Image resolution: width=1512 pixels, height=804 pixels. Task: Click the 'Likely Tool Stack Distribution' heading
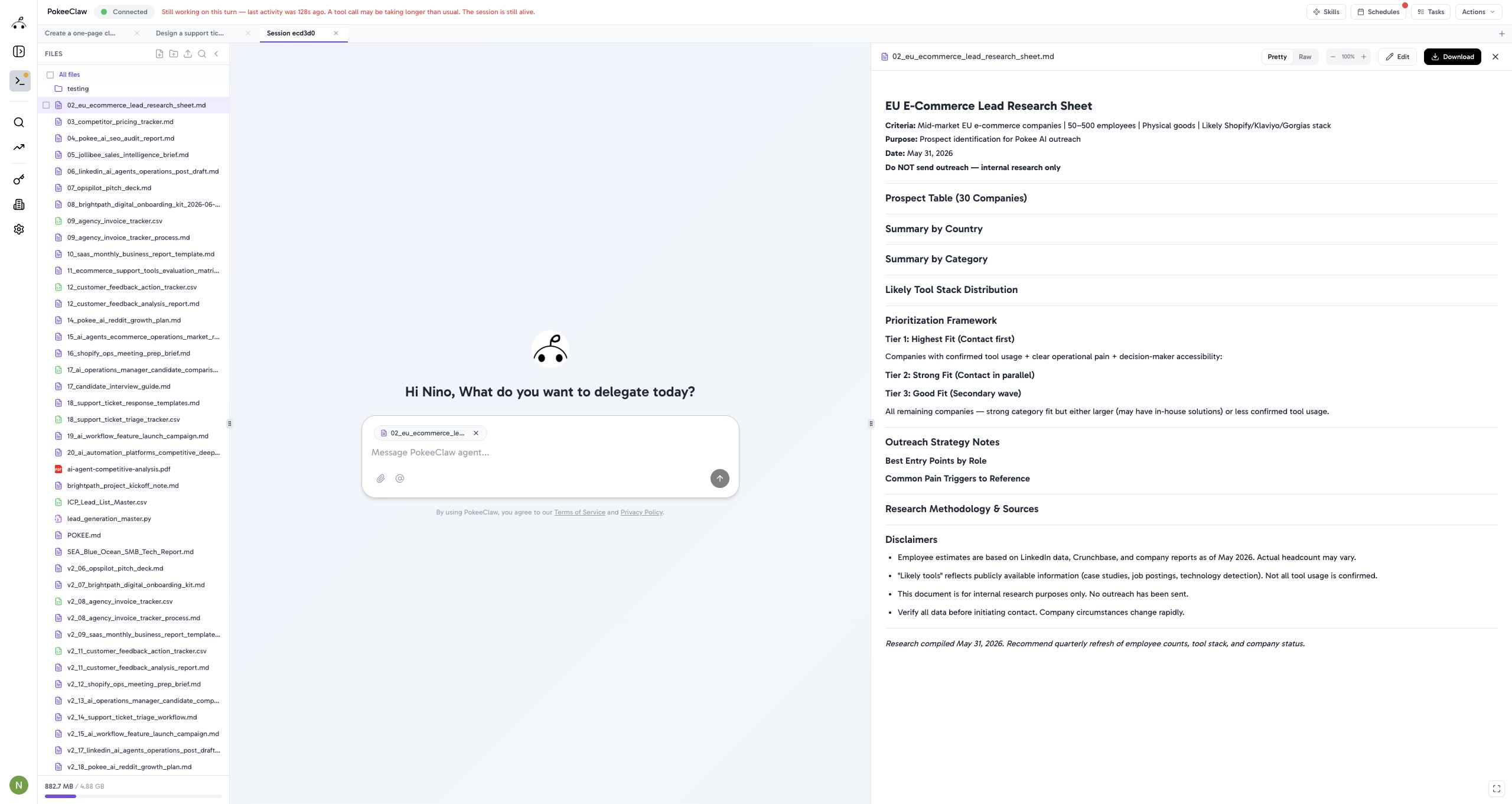[x=951, y=290]
